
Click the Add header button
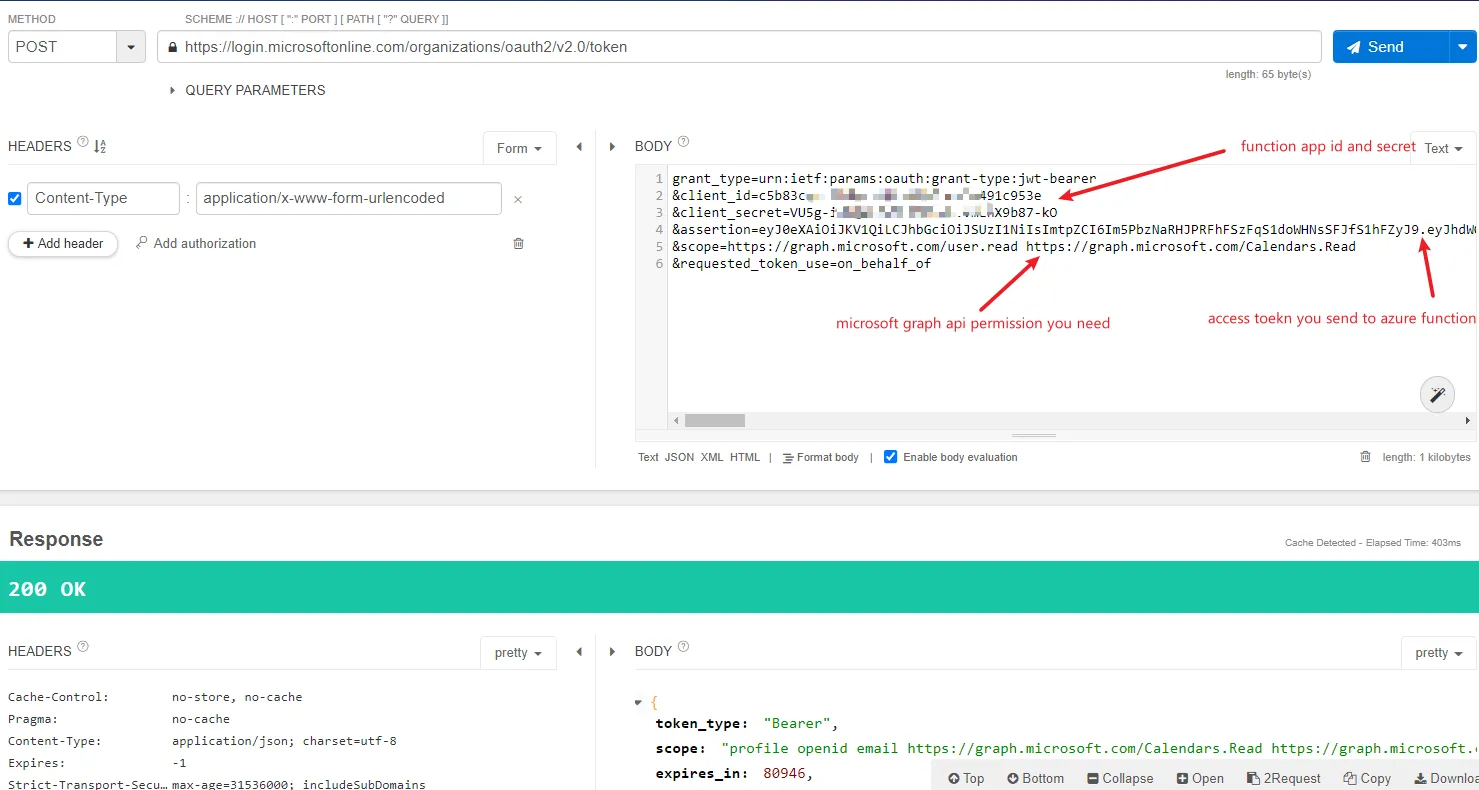click(63, 244)
